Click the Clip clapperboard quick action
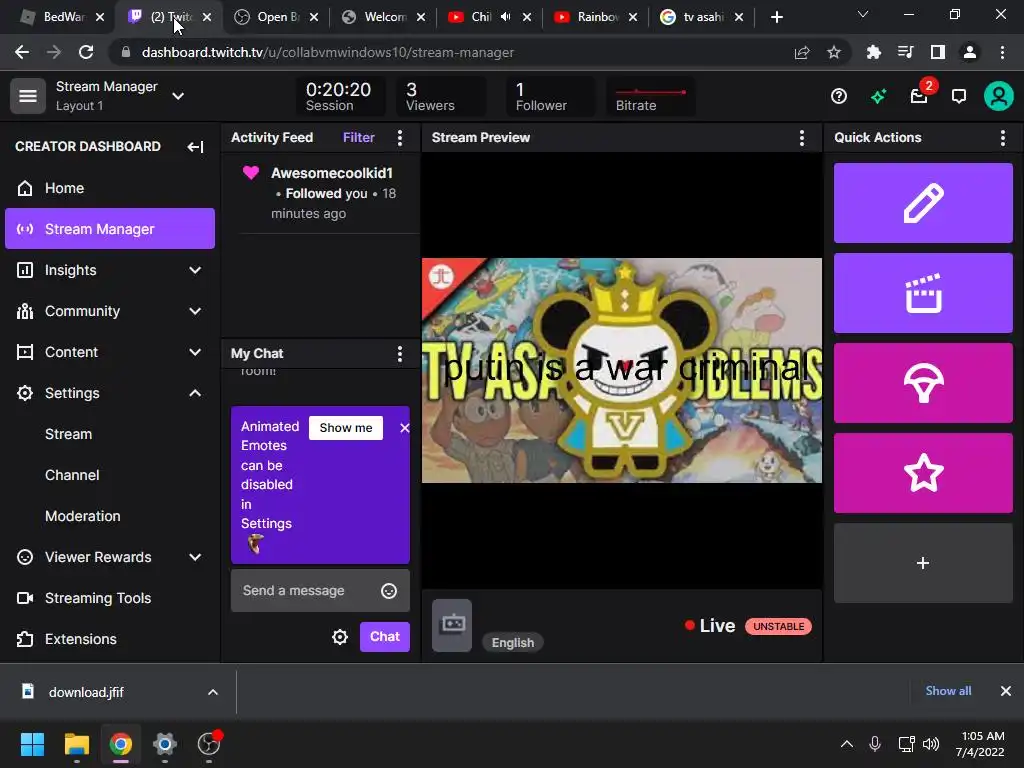Screen dimensions: 1024x768 pos(923,293)
